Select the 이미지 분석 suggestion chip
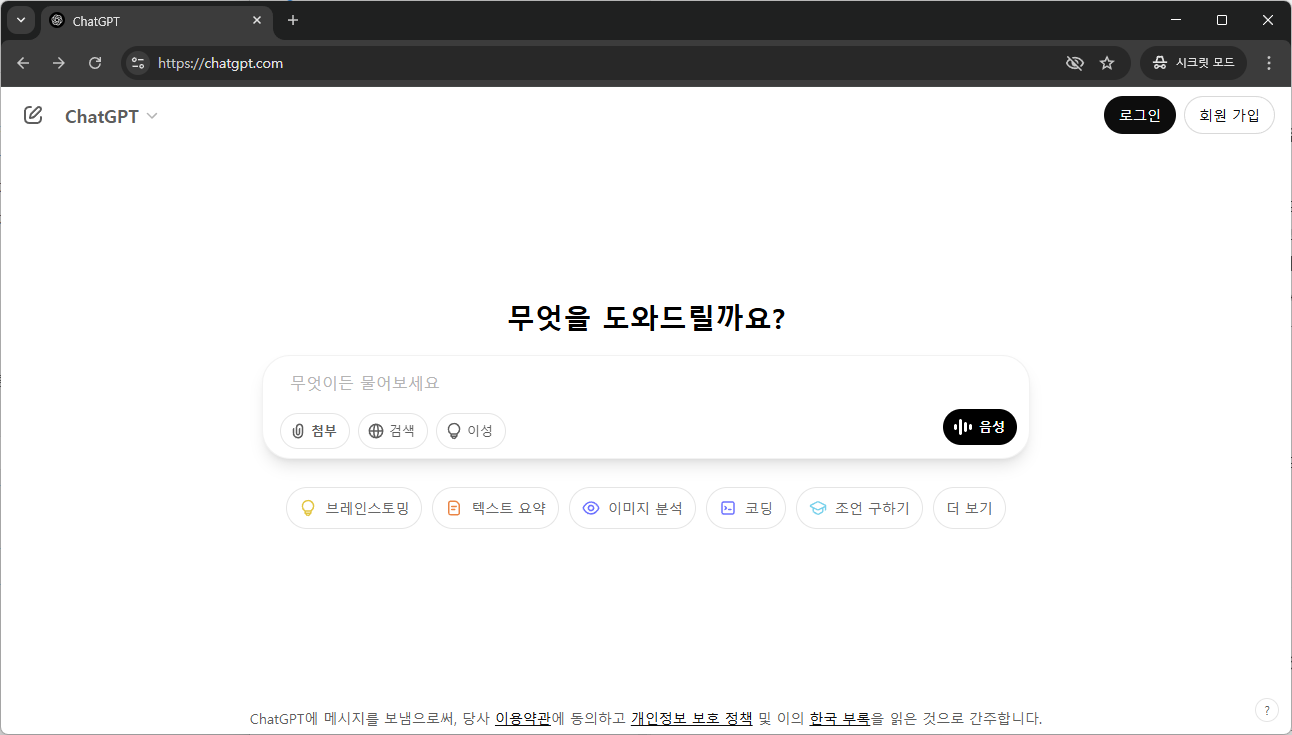This screenshot has width=1292, height=735. (632, 508)
